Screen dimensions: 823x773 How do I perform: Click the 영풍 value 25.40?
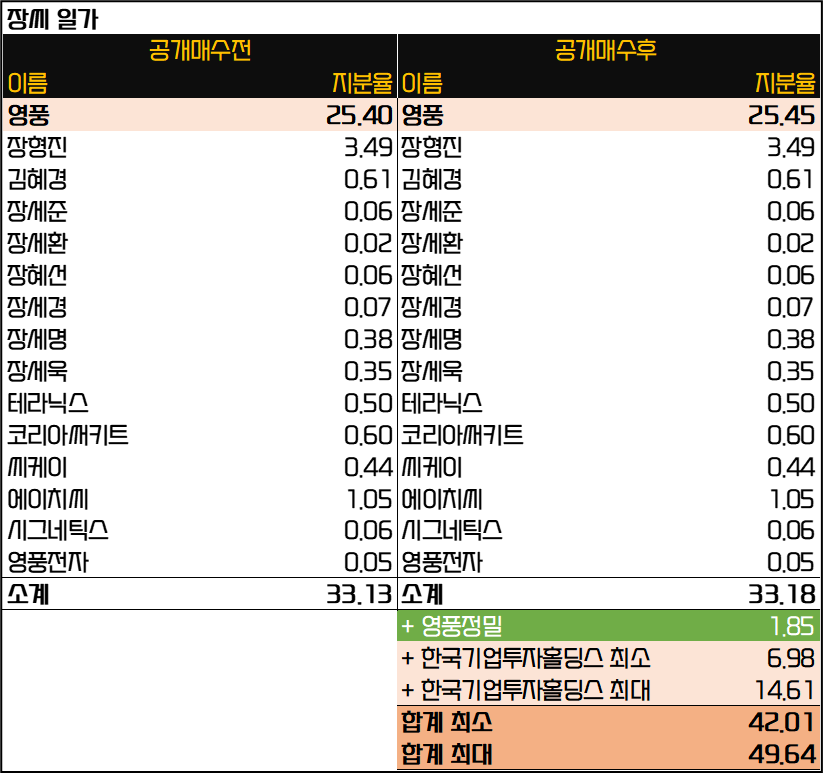click(359, 115)
